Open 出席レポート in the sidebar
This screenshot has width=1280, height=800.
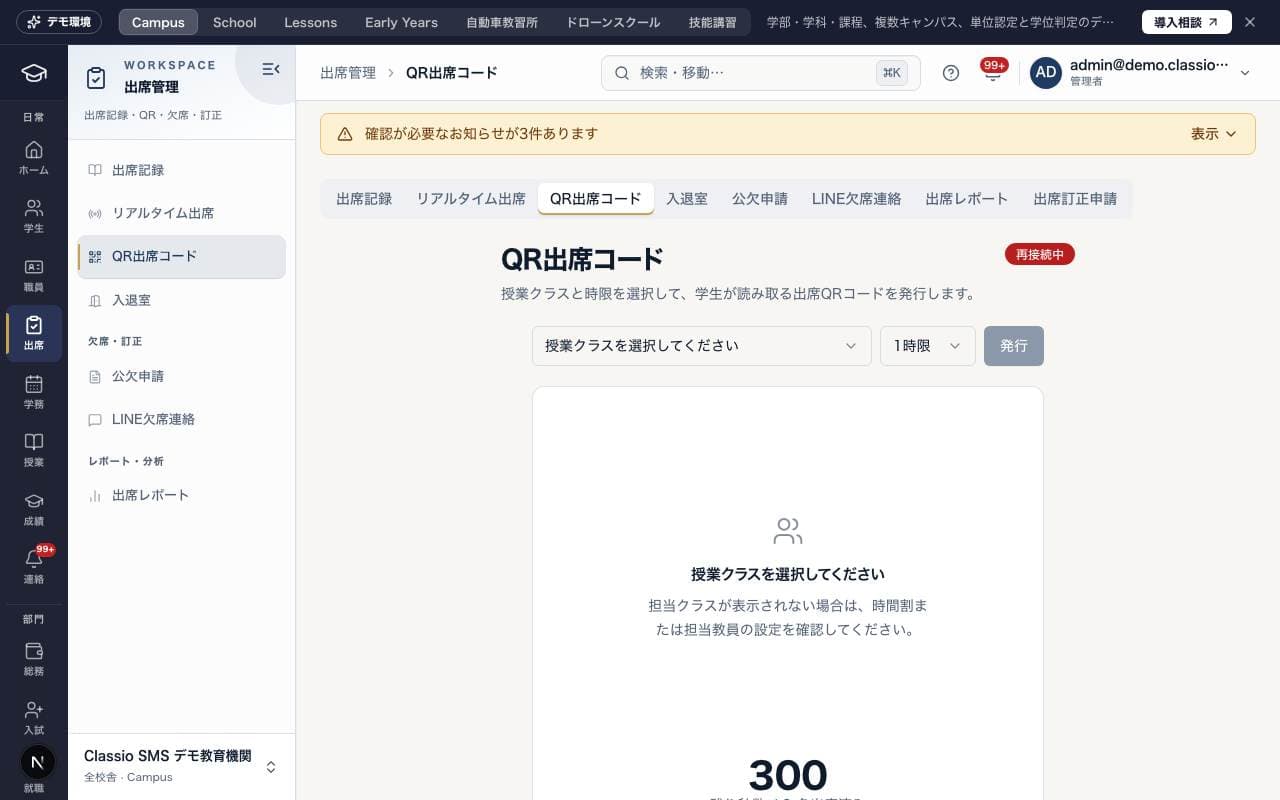click(x=181, y=495)
